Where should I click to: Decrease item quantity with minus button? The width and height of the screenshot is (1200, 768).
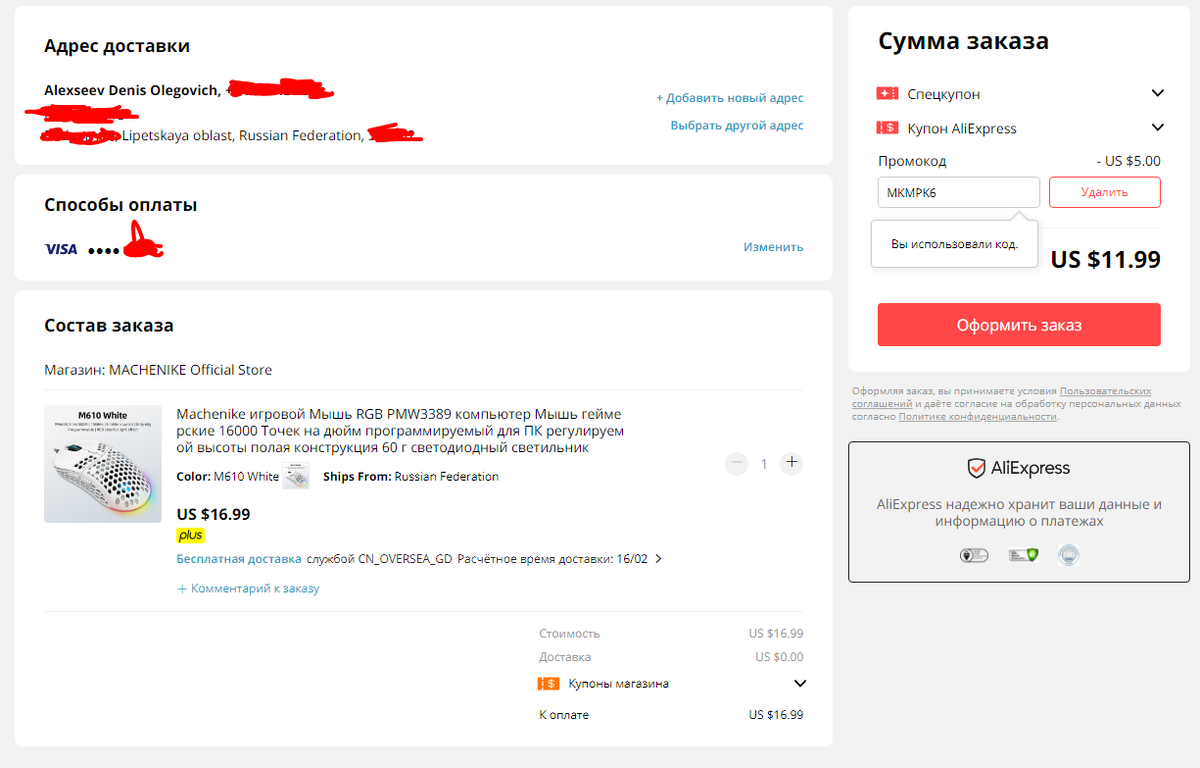pos(737,463)
